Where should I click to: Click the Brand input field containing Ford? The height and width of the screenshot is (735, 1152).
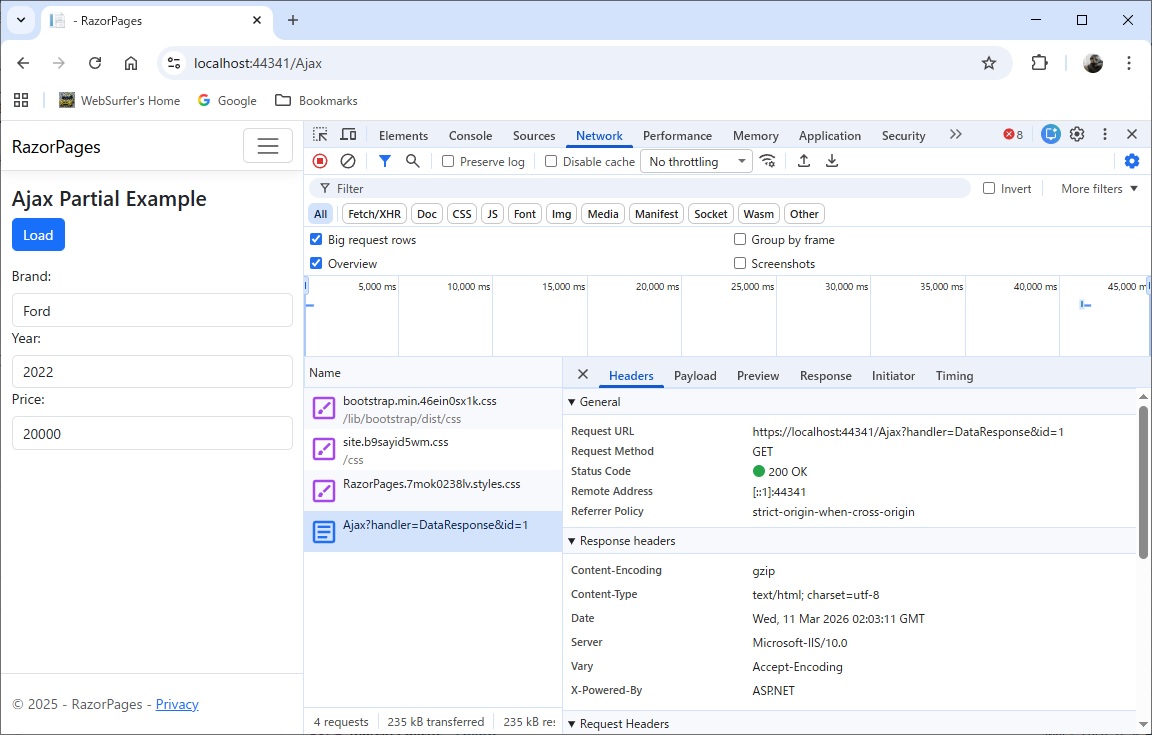click(x=152, y=311)
